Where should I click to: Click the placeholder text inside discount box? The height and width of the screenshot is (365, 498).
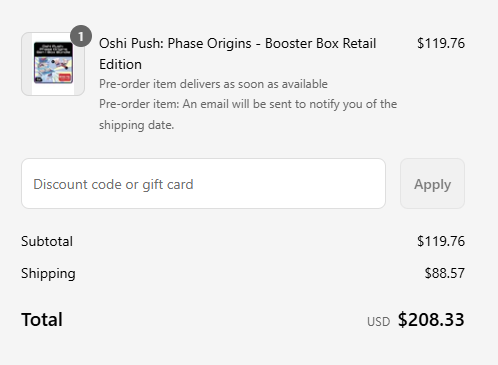[113, 184]
